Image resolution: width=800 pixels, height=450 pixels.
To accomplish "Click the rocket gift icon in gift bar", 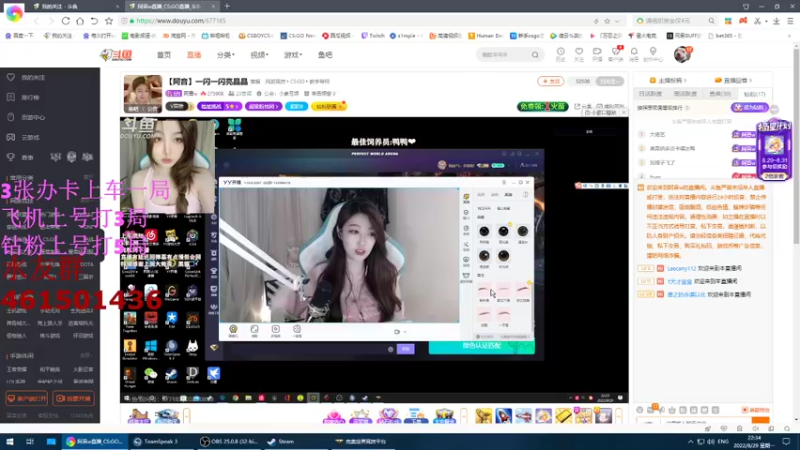I will point(504,416).
